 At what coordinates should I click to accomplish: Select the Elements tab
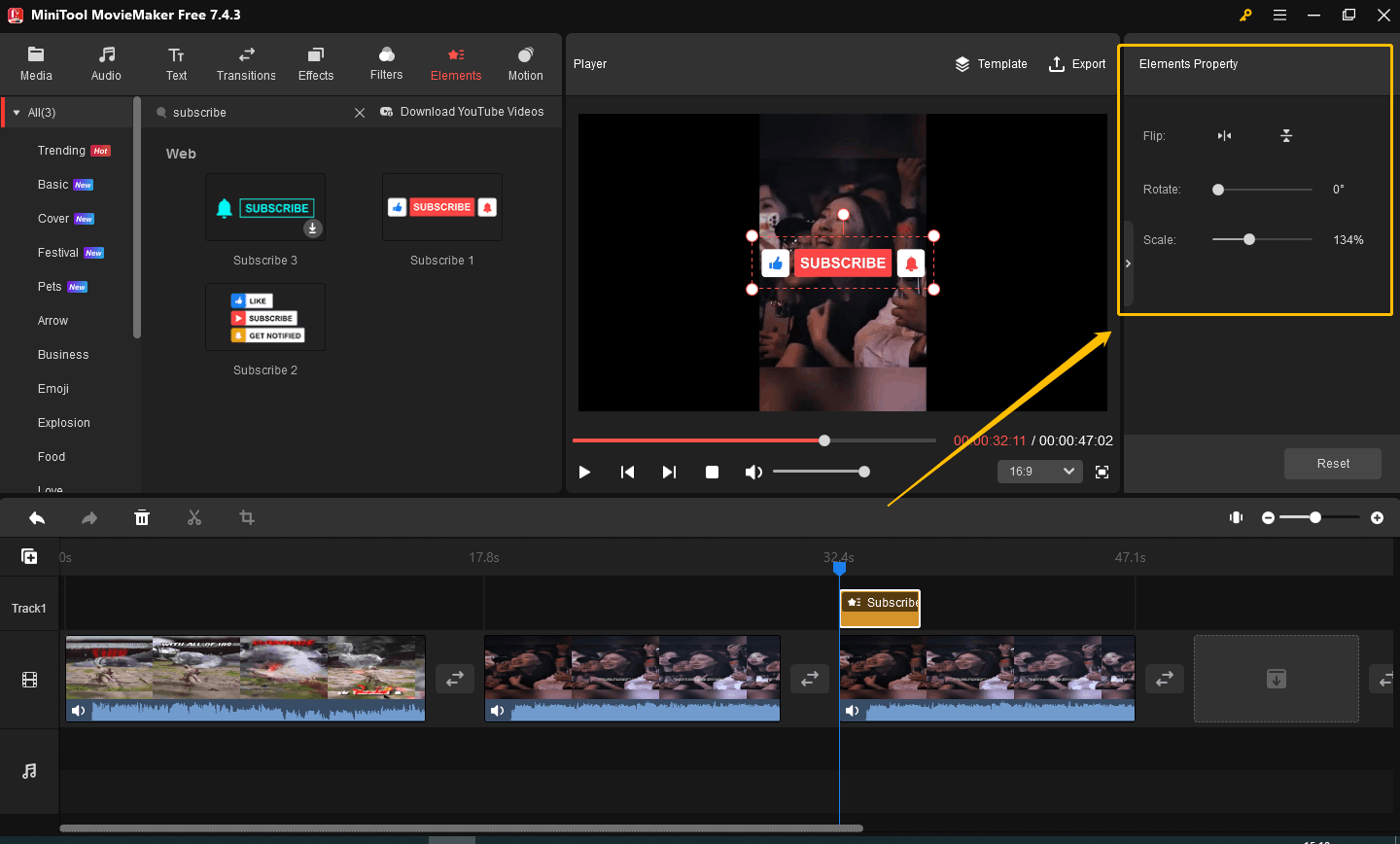[x=456, y=64]
